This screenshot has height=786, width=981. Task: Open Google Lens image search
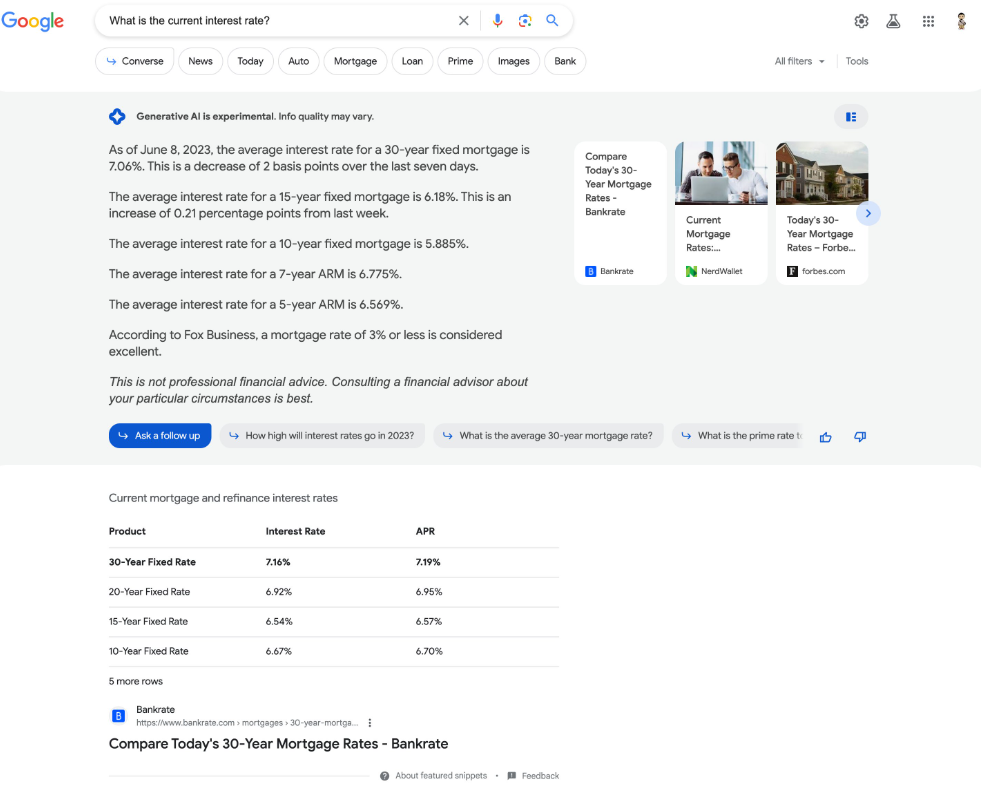(525, 20)
